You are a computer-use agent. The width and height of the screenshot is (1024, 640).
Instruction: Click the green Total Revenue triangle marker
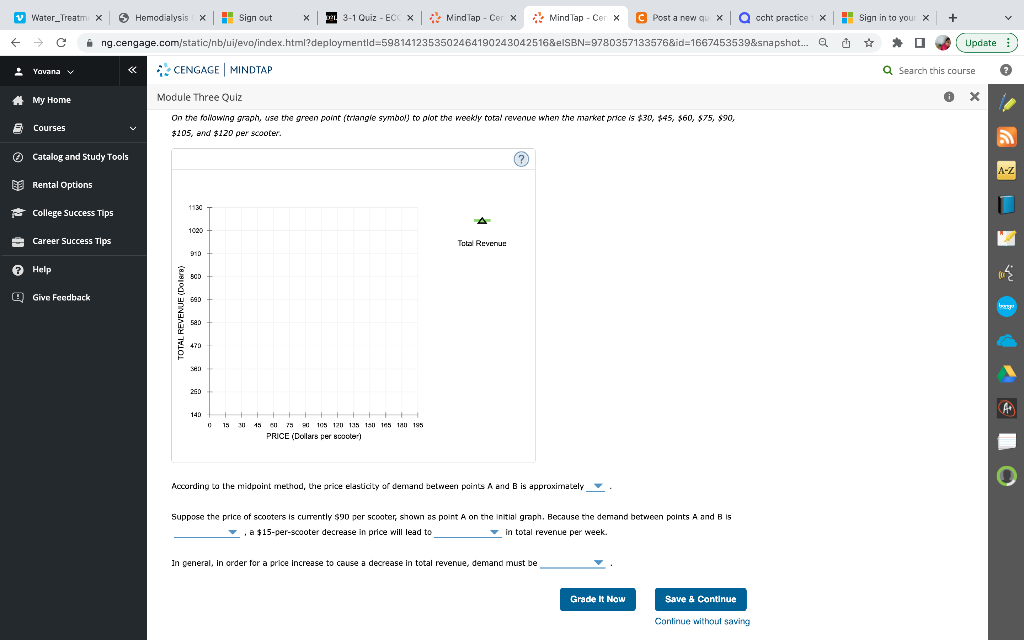pos(481,222)
